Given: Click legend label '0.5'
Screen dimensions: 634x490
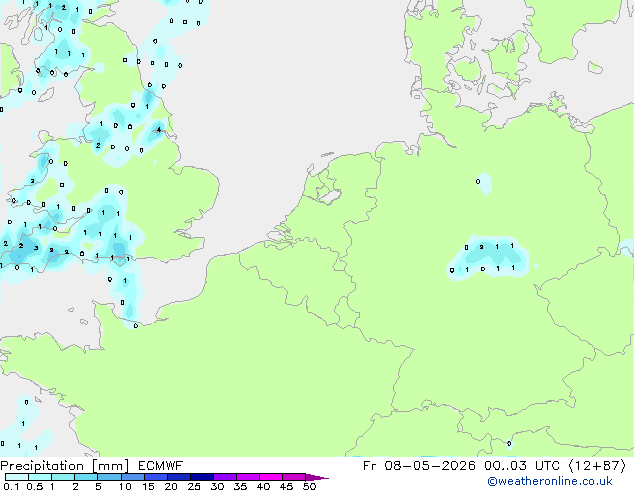Looking at the screenshot, I should (x=34, y=486).
